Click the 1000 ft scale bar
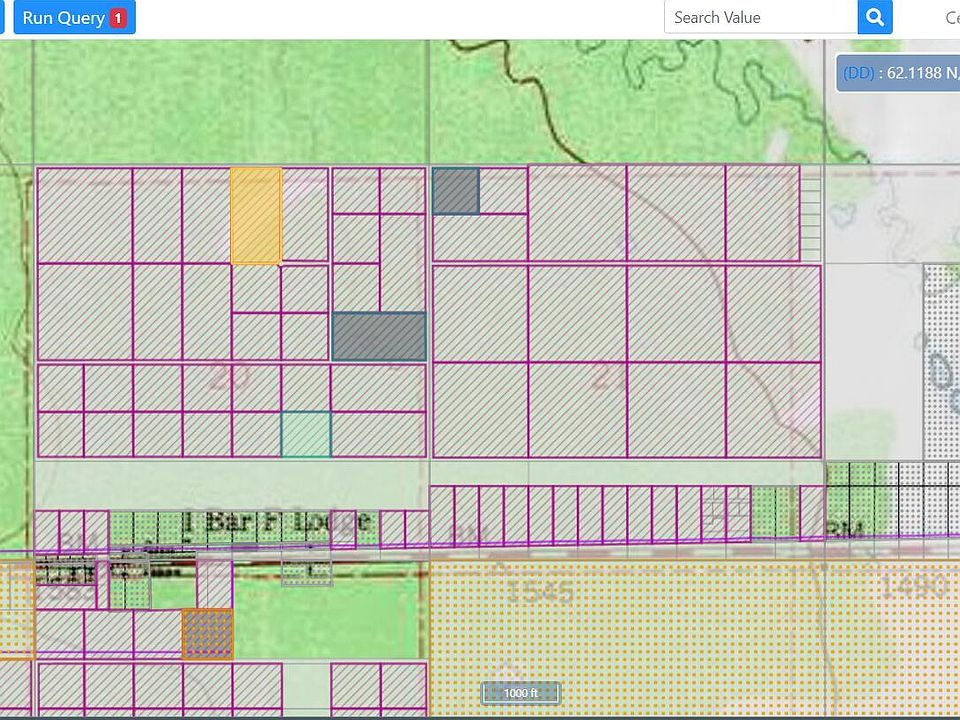This screenshot has width=960, height=720. coord(520,693)
